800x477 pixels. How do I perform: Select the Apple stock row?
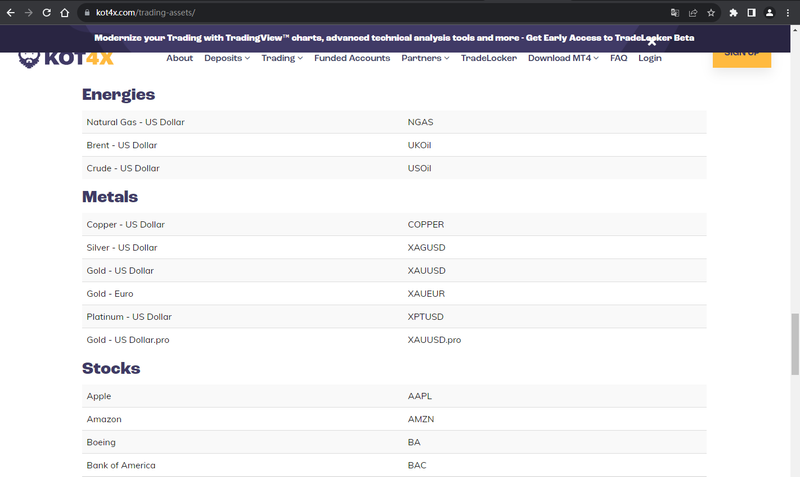click(394, 396)
